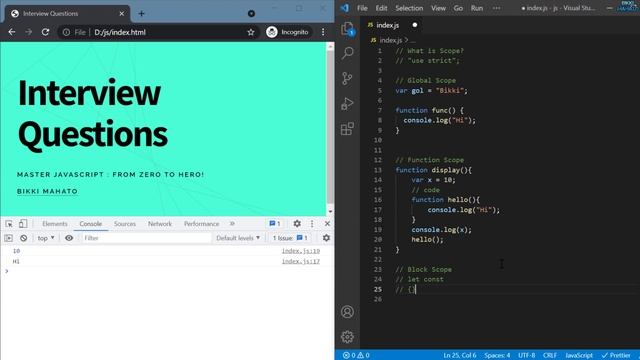Click the BIKKI MAHATO link
Viewport: 640px width, 360px height.
click(47, 191)
